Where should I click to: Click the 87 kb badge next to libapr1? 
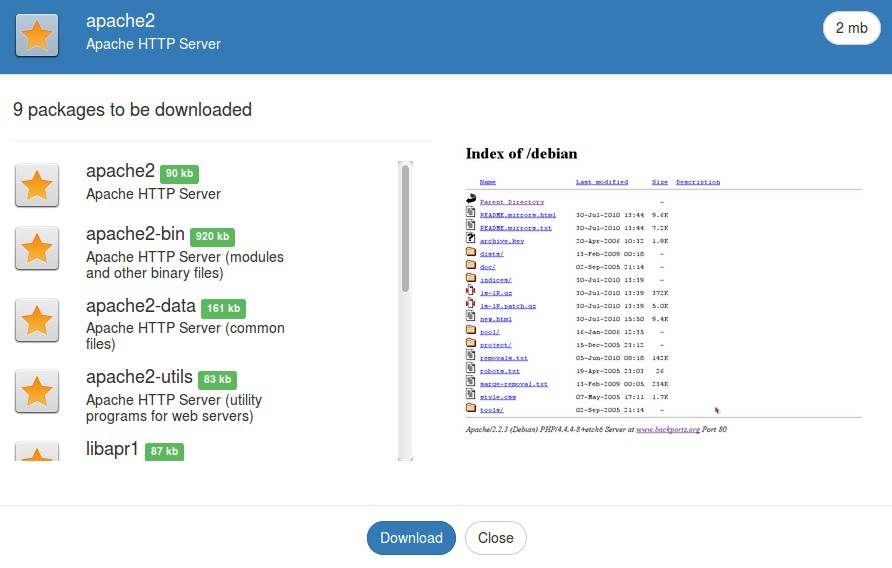point(164,451)
